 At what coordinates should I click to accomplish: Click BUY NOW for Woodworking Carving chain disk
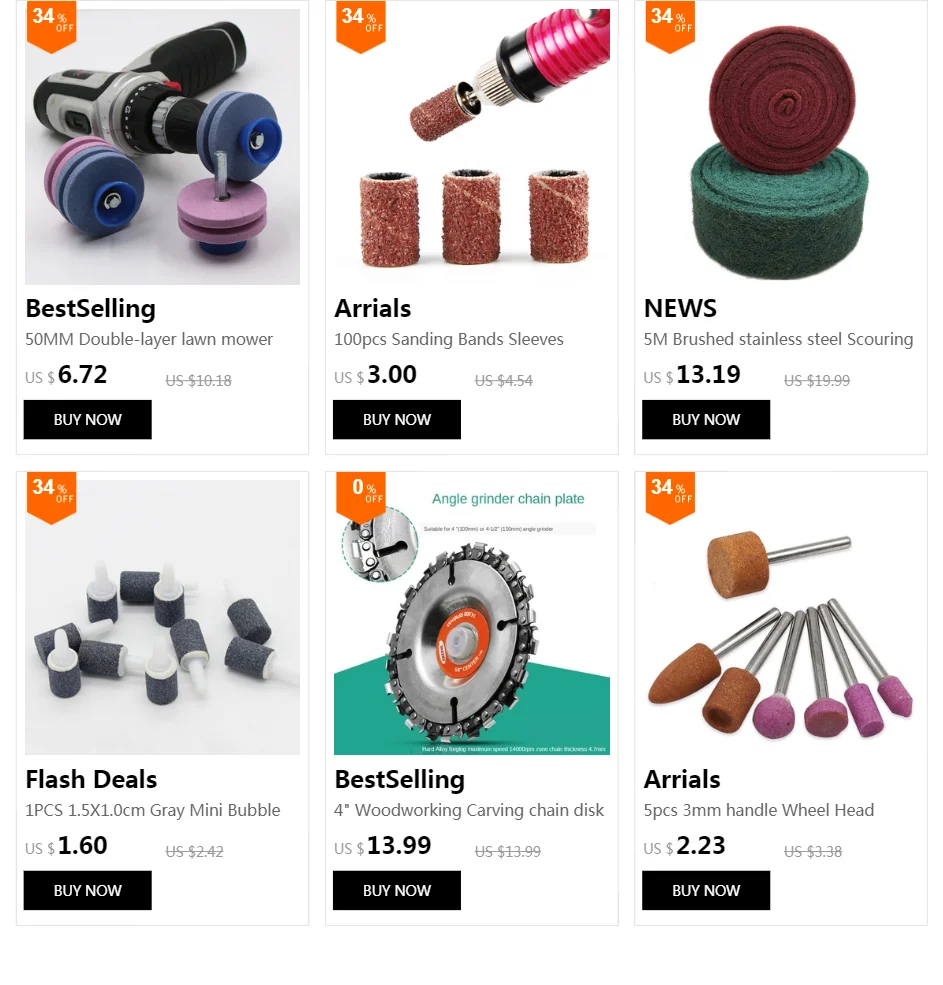click(x=396, y=890)
